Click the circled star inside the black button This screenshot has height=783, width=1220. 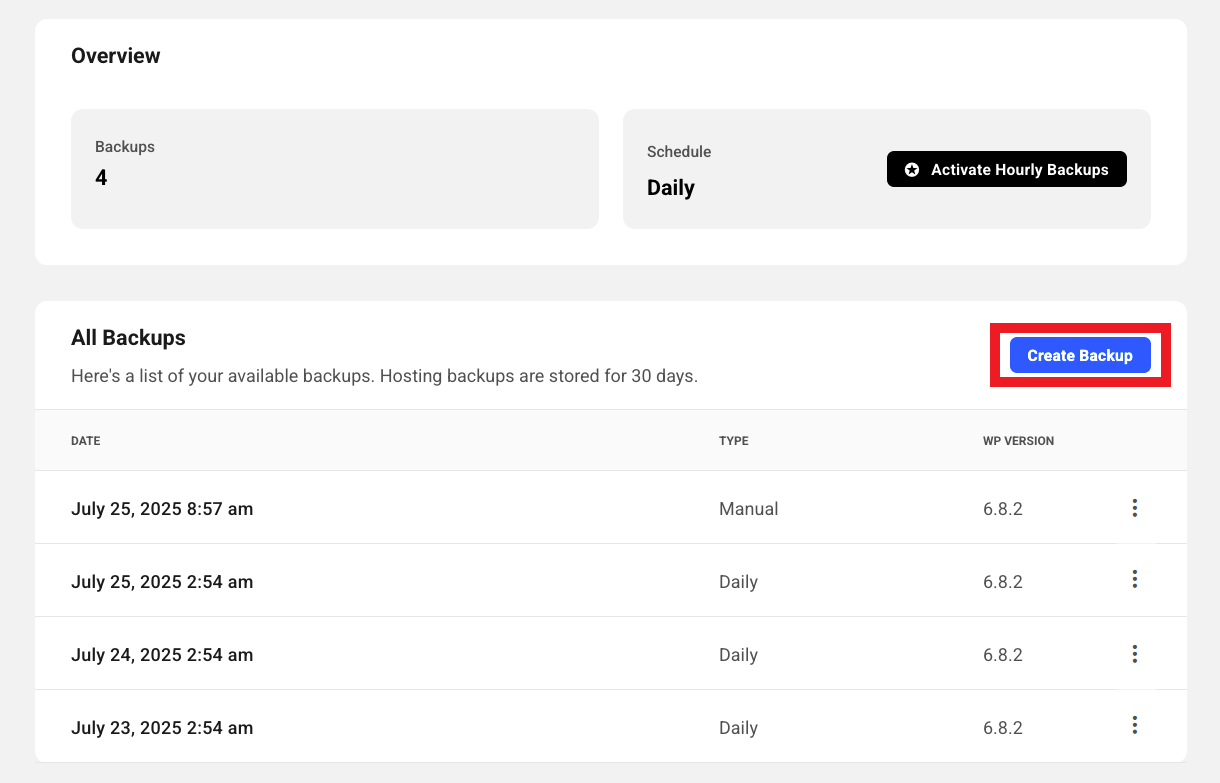911,169
